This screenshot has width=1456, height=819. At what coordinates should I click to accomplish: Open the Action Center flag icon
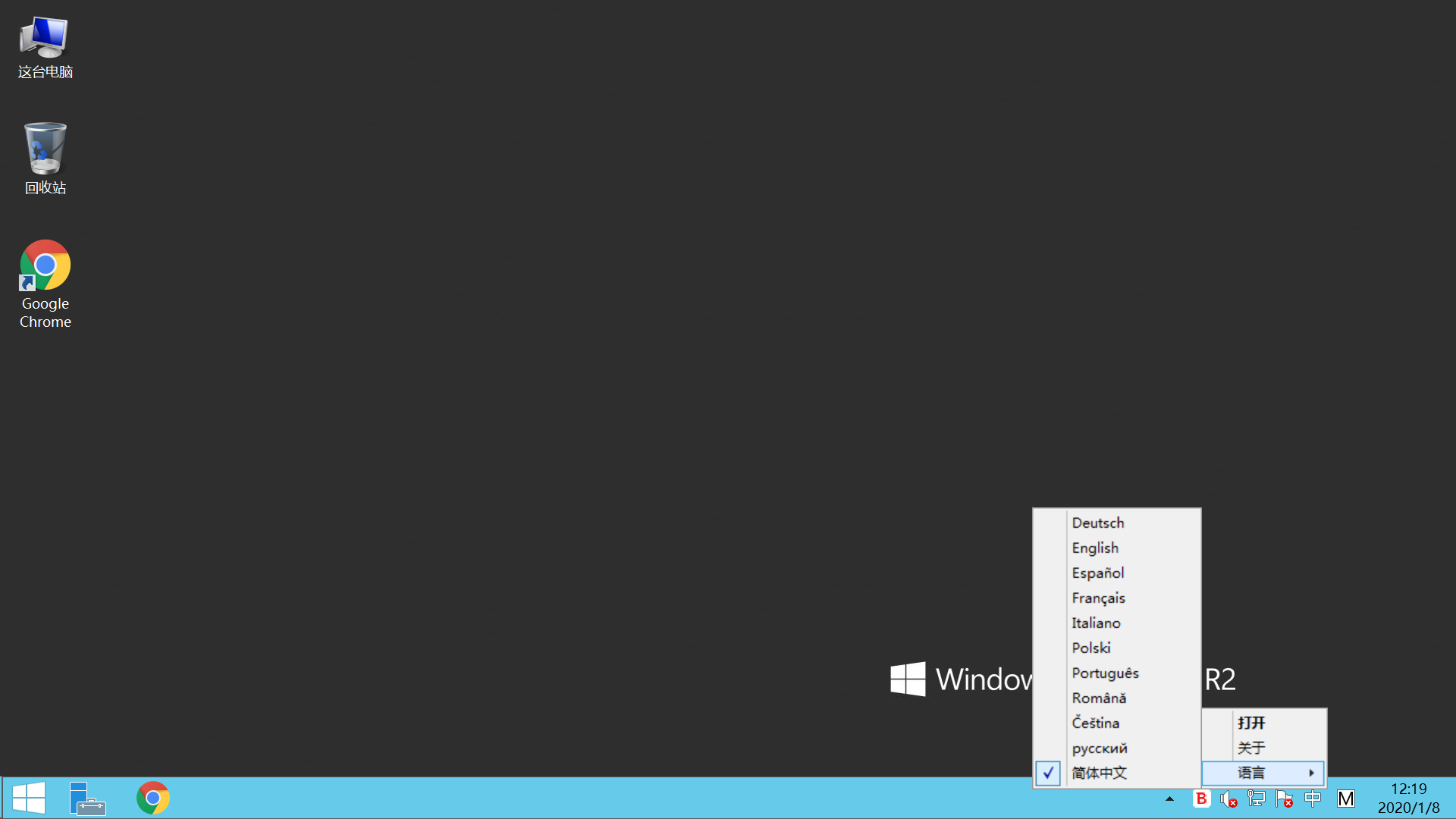(x=1284, y=799)
